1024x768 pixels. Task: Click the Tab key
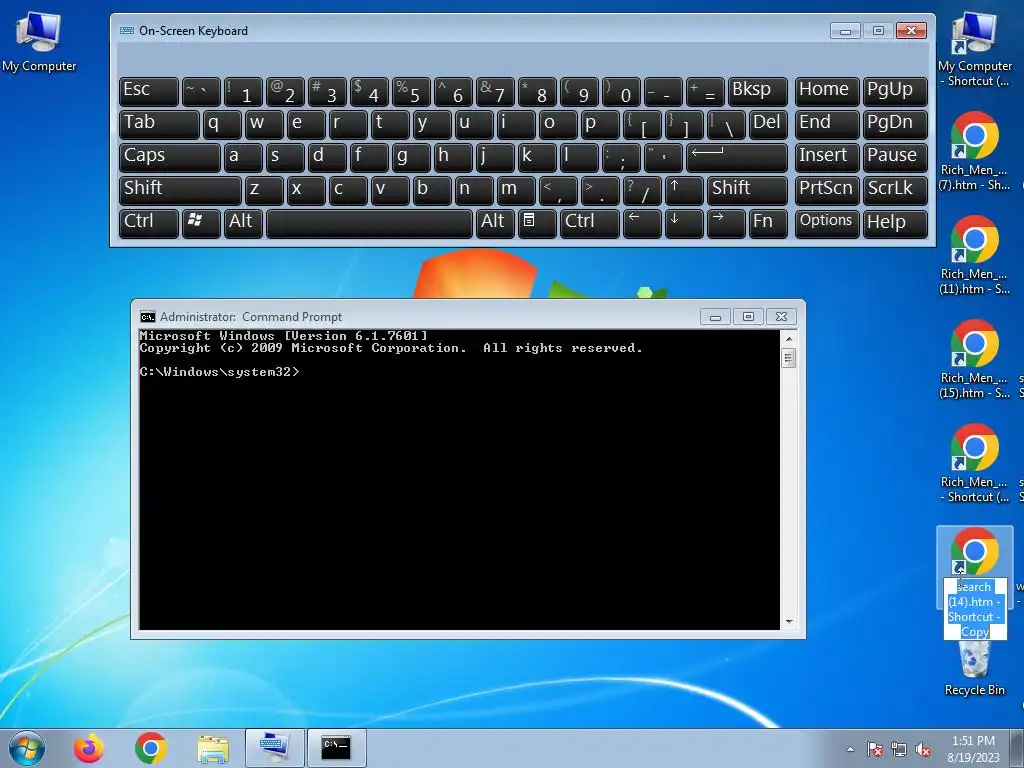click(159, 125)
